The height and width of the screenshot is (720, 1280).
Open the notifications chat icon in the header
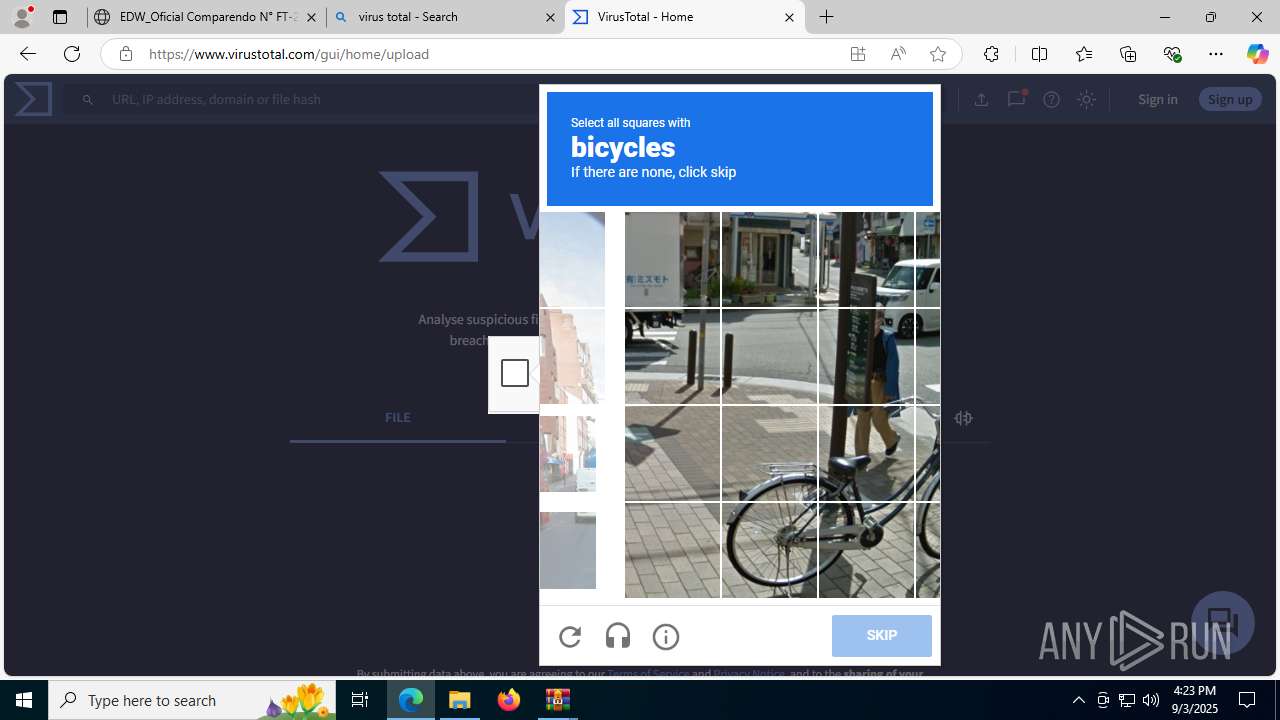[1016, 99]
